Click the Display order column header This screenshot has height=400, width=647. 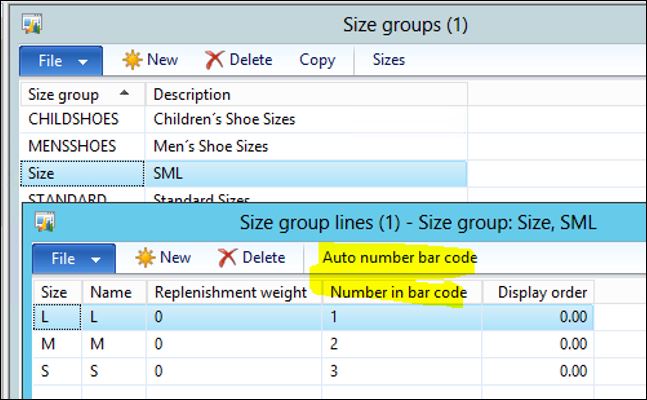coord(541,292)
